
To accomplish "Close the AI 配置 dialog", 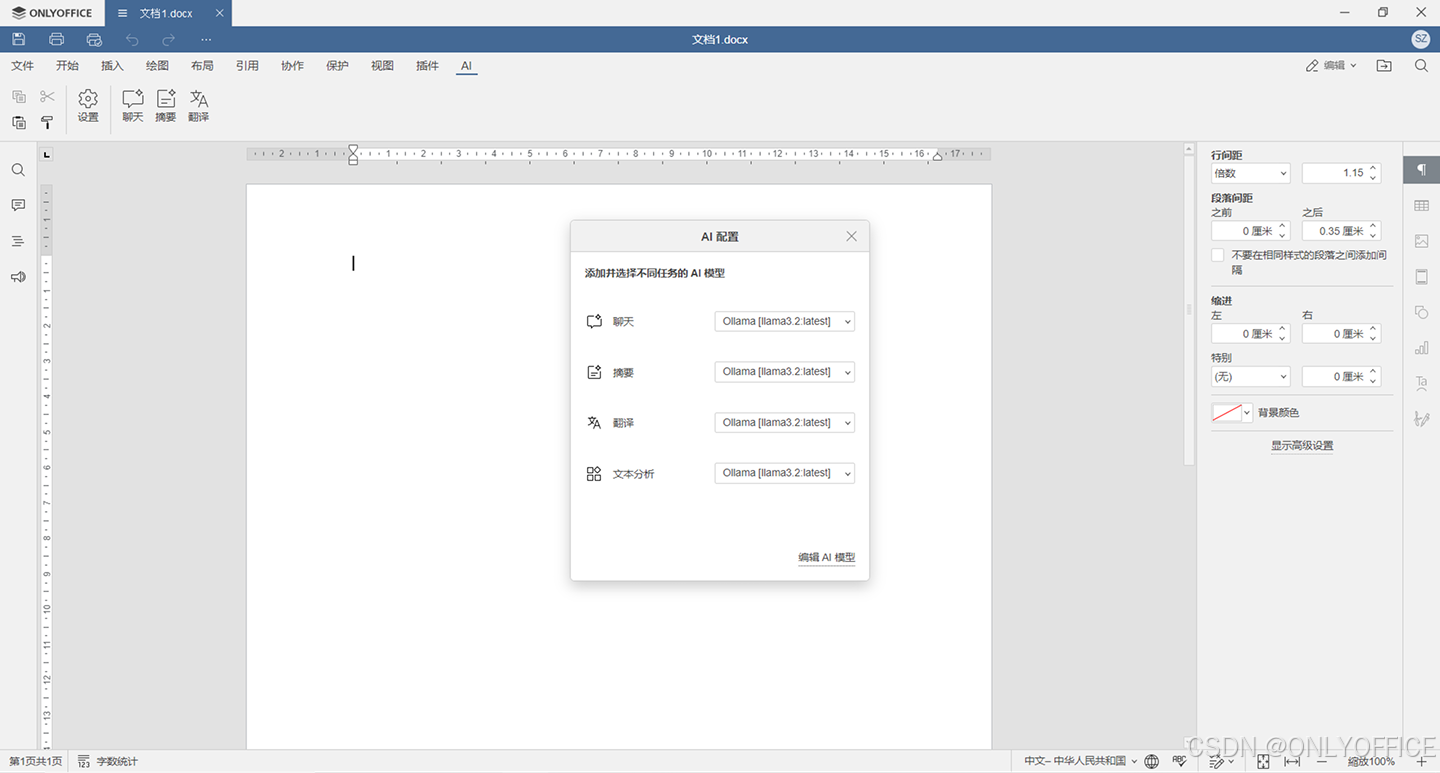I will coord(851,236).
